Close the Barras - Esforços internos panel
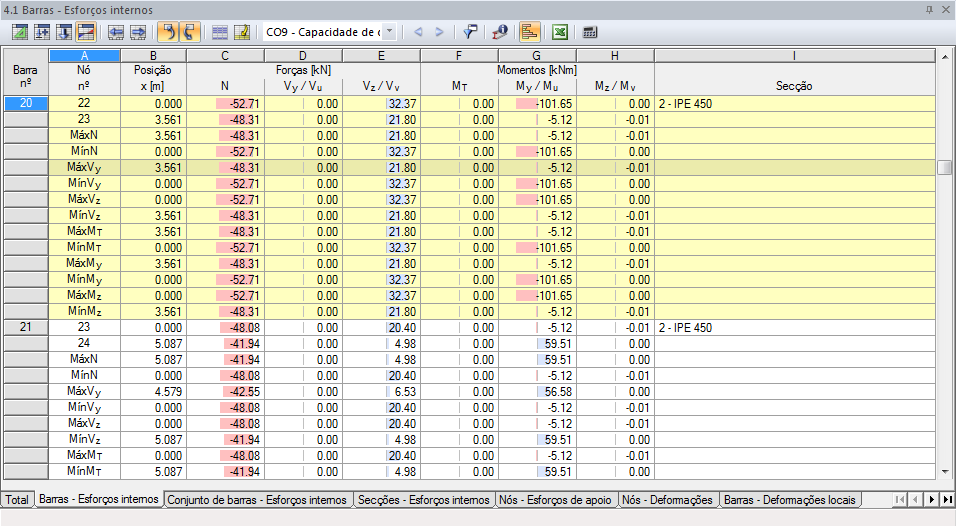The width and height of the screenshot is (956, 527). pos(946,10)
